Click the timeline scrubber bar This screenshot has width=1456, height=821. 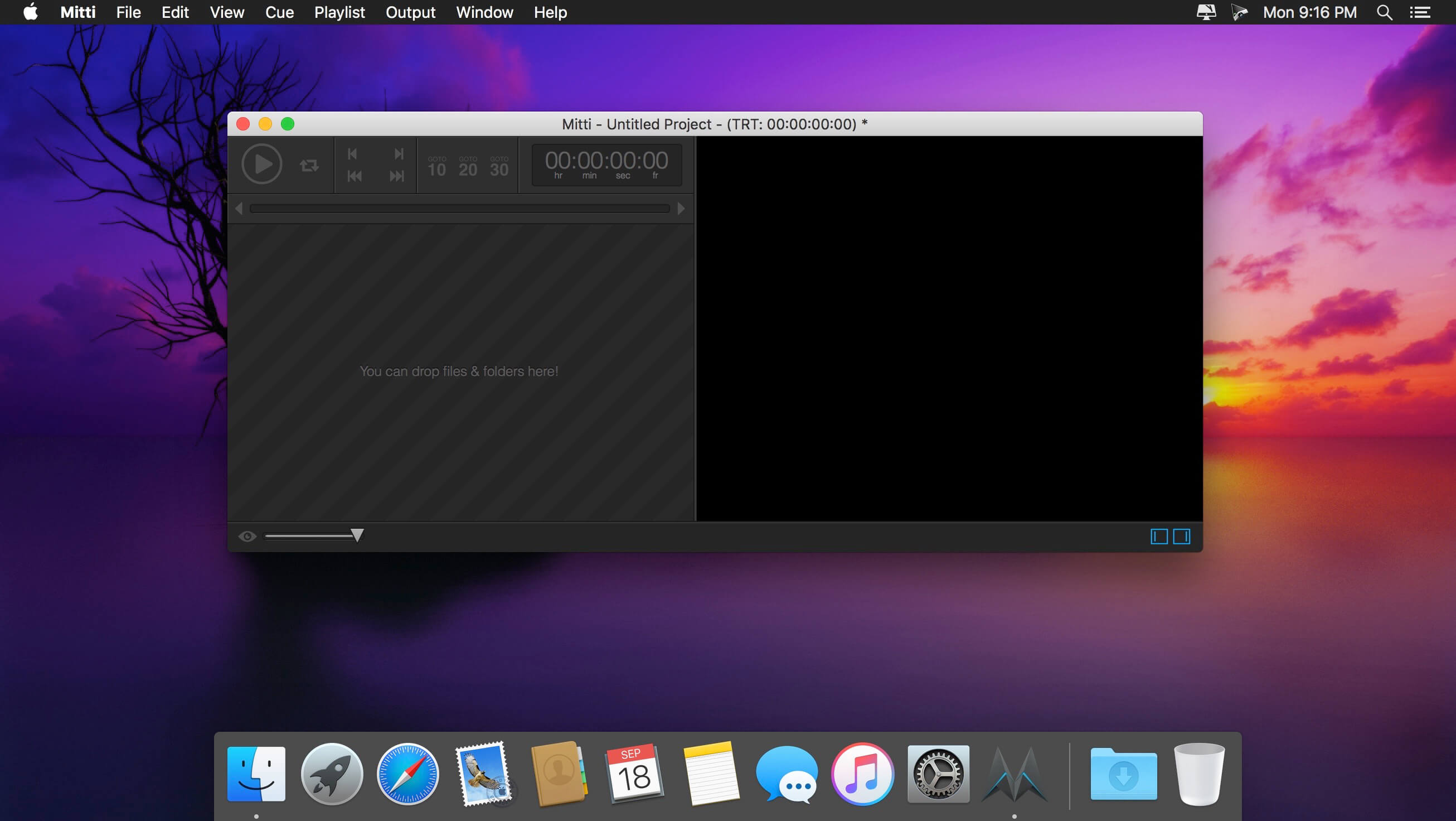point(459,209)
